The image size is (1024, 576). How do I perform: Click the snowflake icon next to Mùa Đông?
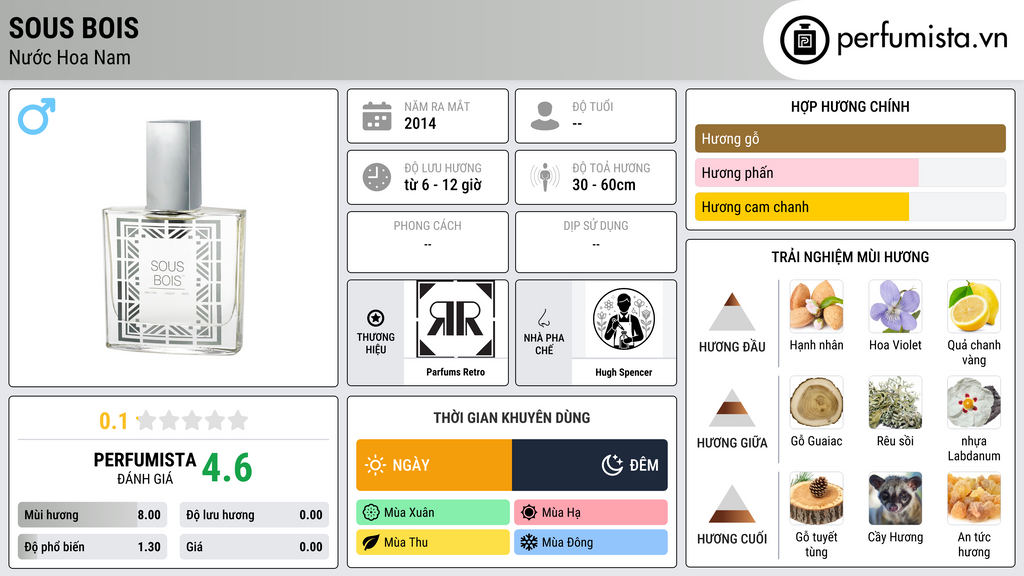[529, 543]
